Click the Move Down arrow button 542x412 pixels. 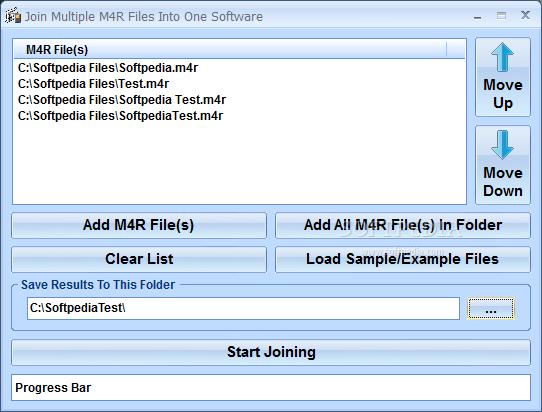pyautogui.click(x=503, y=165)
